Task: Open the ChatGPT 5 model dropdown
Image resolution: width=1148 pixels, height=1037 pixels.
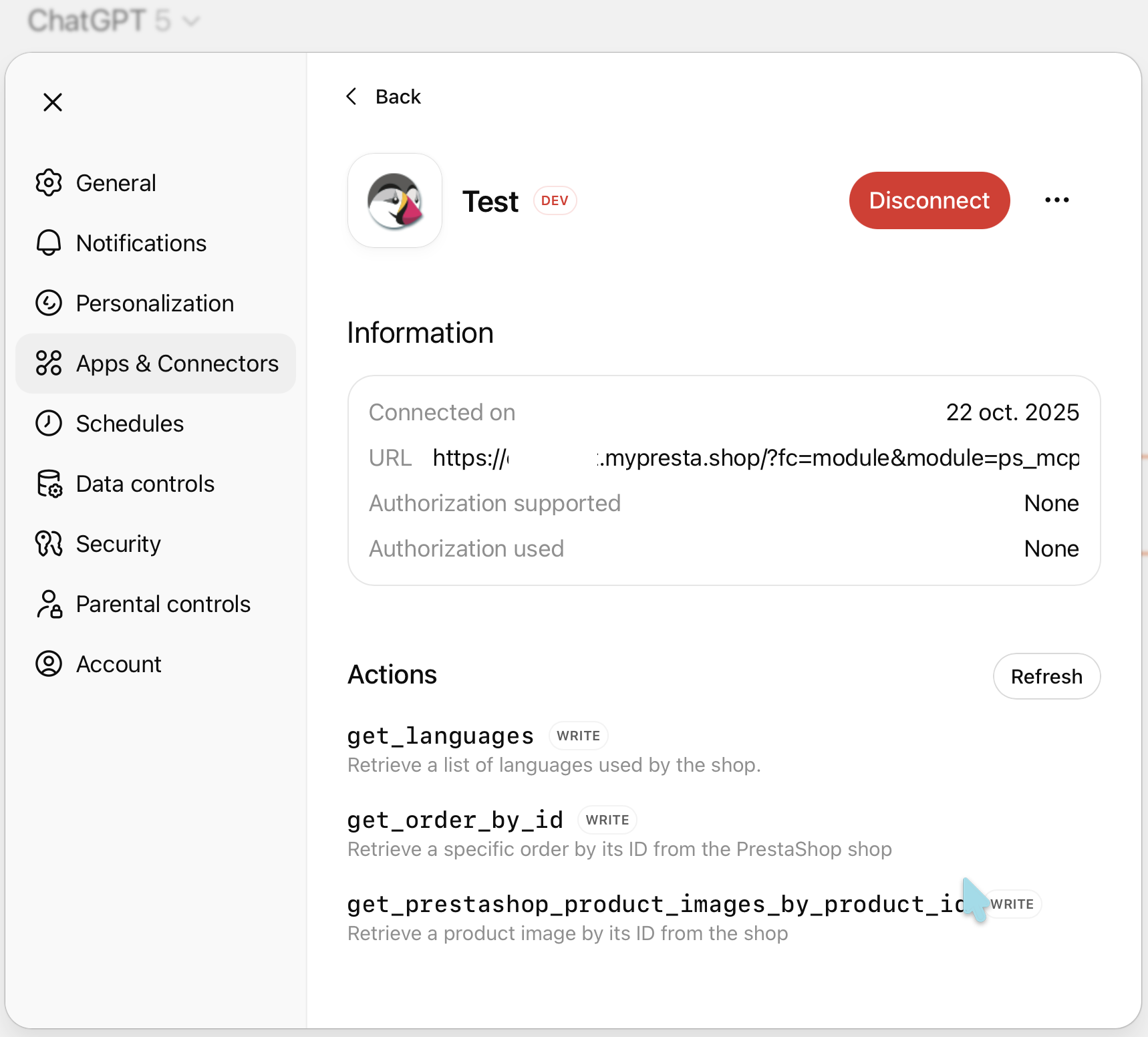Action: point(114,21)
